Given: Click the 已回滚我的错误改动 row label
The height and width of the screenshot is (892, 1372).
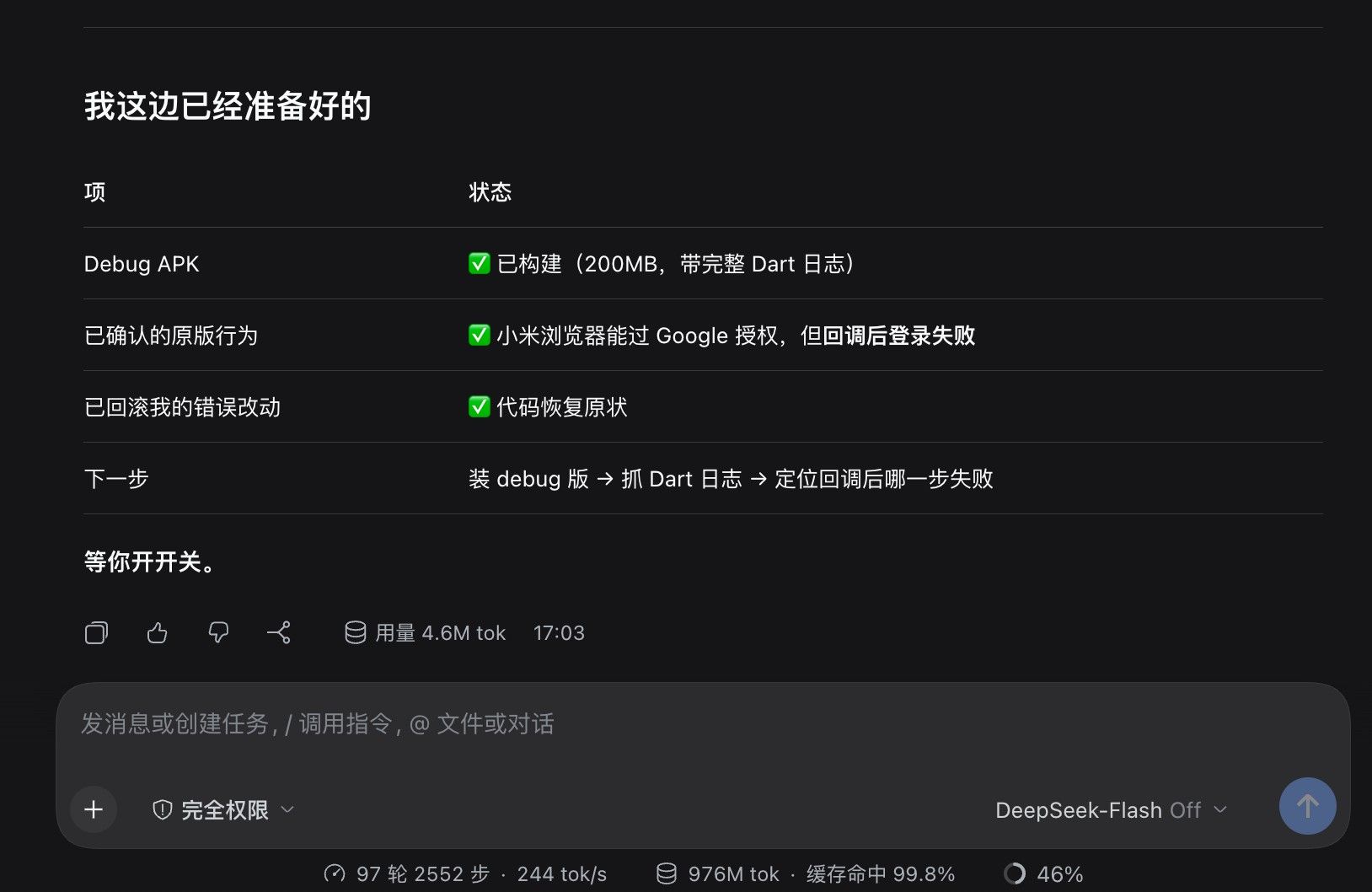Looking at the screenshot, I should coord(182,407).
